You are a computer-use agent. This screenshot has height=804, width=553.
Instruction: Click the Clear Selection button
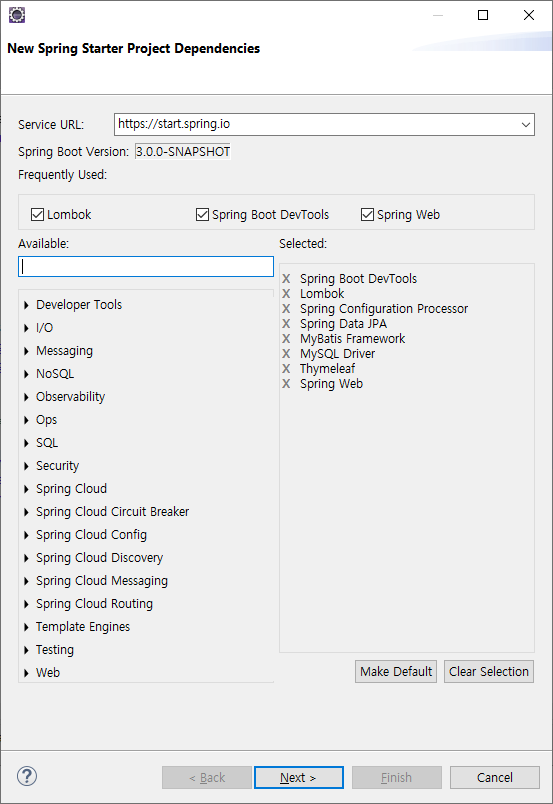(489, 672)
